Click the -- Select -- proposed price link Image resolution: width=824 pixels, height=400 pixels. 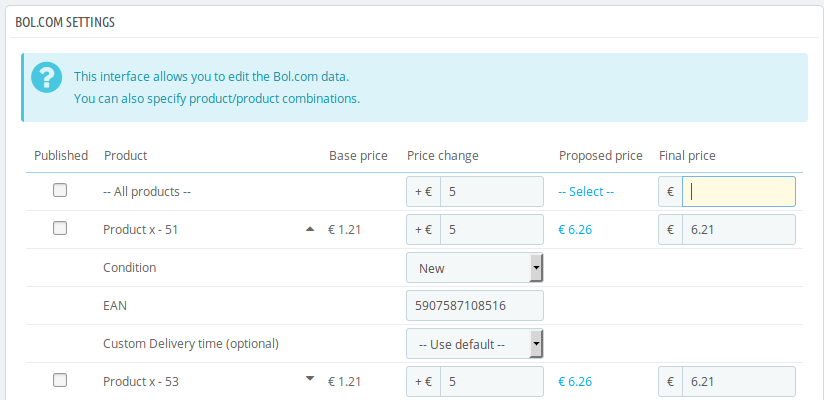click(586, 192)
